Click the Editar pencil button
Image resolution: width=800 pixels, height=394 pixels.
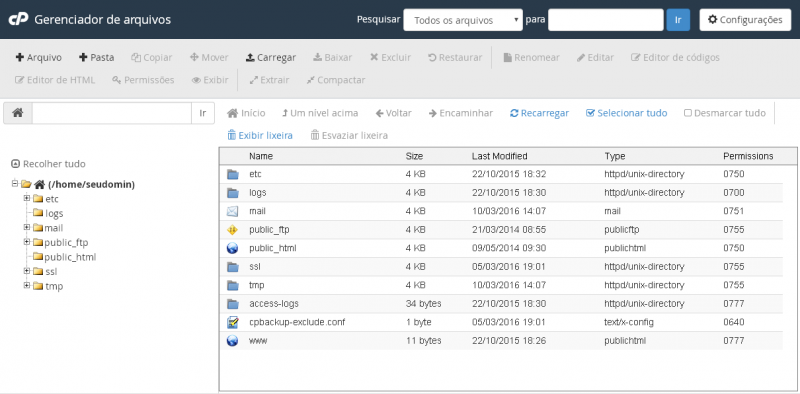pos(595,58)
